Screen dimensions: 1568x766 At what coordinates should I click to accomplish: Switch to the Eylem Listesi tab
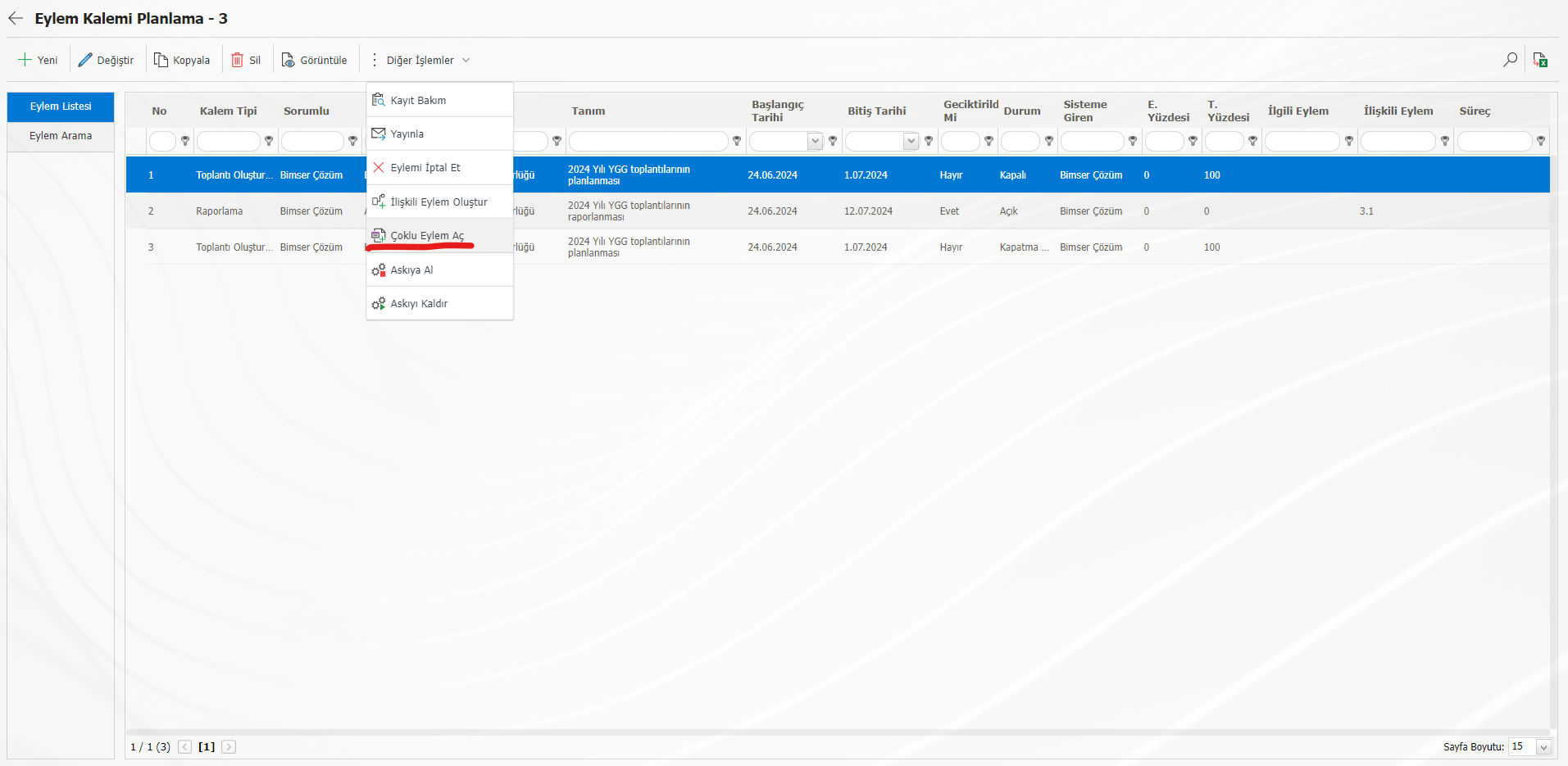[61, 107]
